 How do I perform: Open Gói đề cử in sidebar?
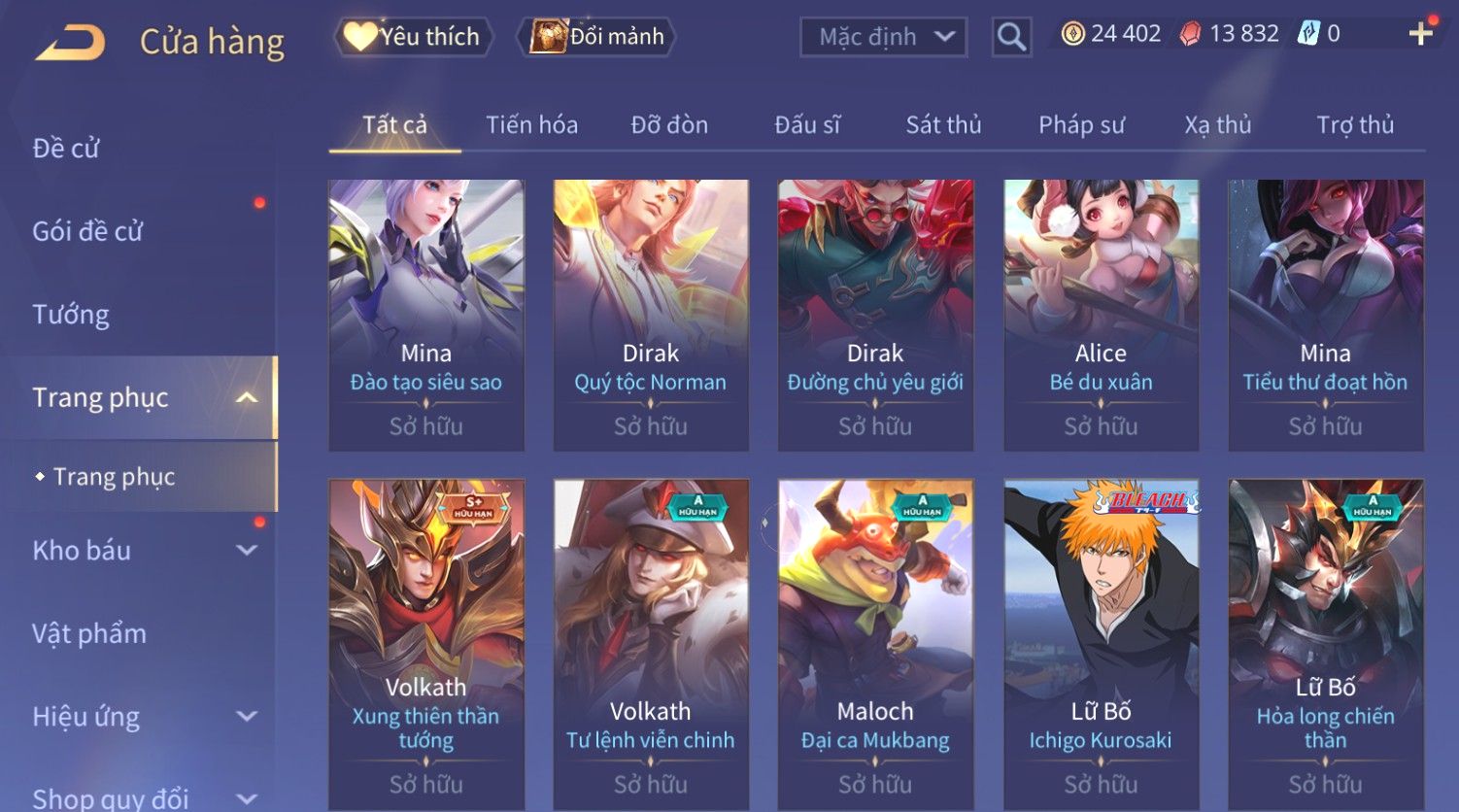87,231
